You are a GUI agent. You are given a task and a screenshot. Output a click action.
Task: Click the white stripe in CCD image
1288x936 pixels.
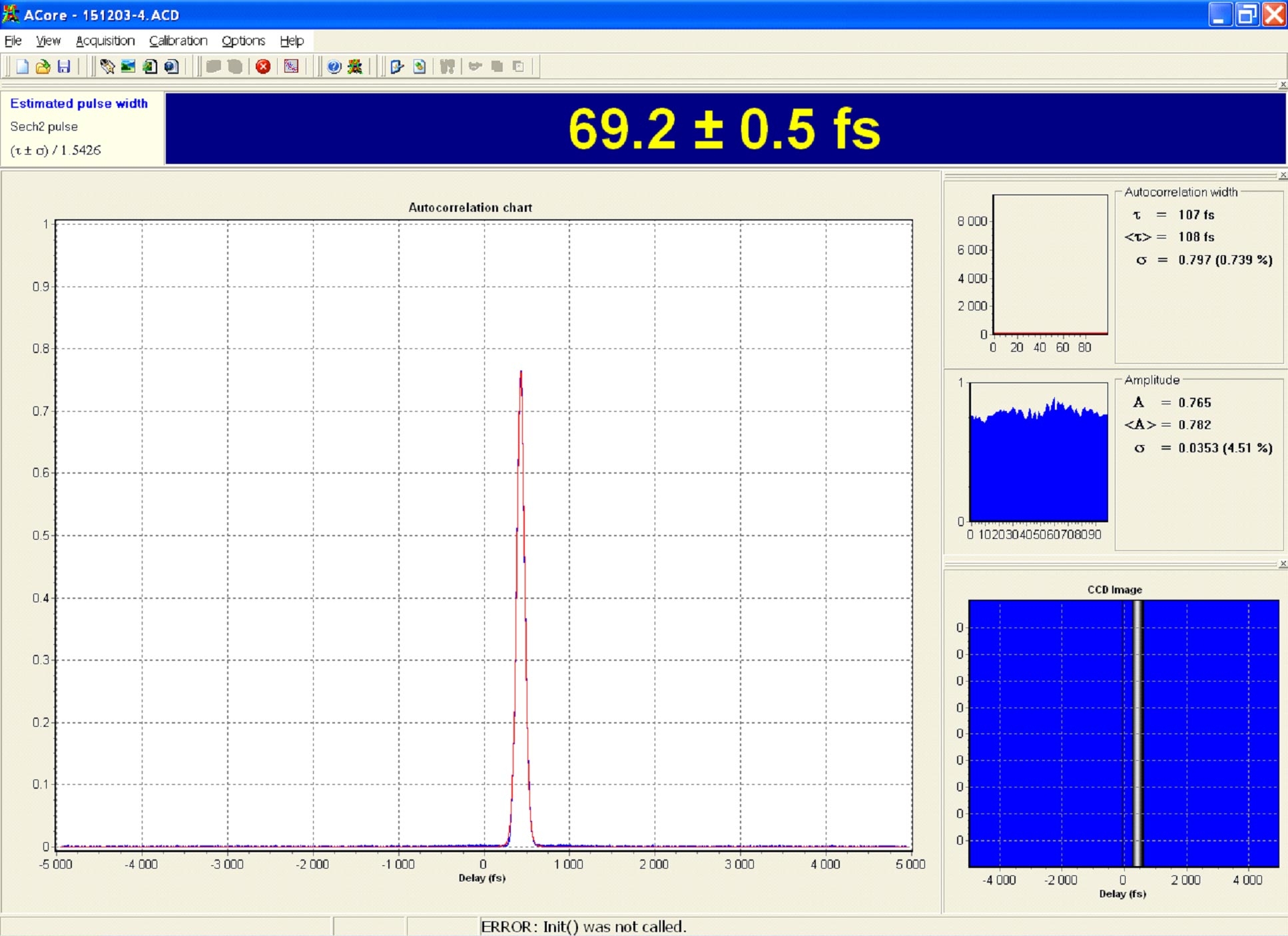pos(1138,733)
